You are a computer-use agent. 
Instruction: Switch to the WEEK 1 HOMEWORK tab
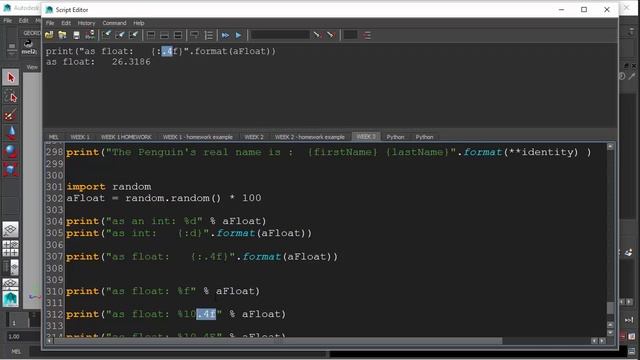coord(126,137)
